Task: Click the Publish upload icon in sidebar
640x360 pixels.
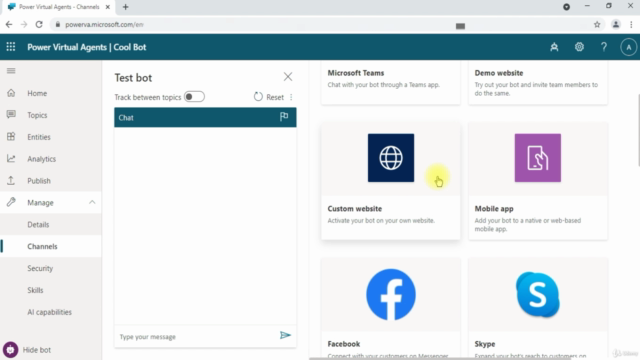Action: coord(11,180)
